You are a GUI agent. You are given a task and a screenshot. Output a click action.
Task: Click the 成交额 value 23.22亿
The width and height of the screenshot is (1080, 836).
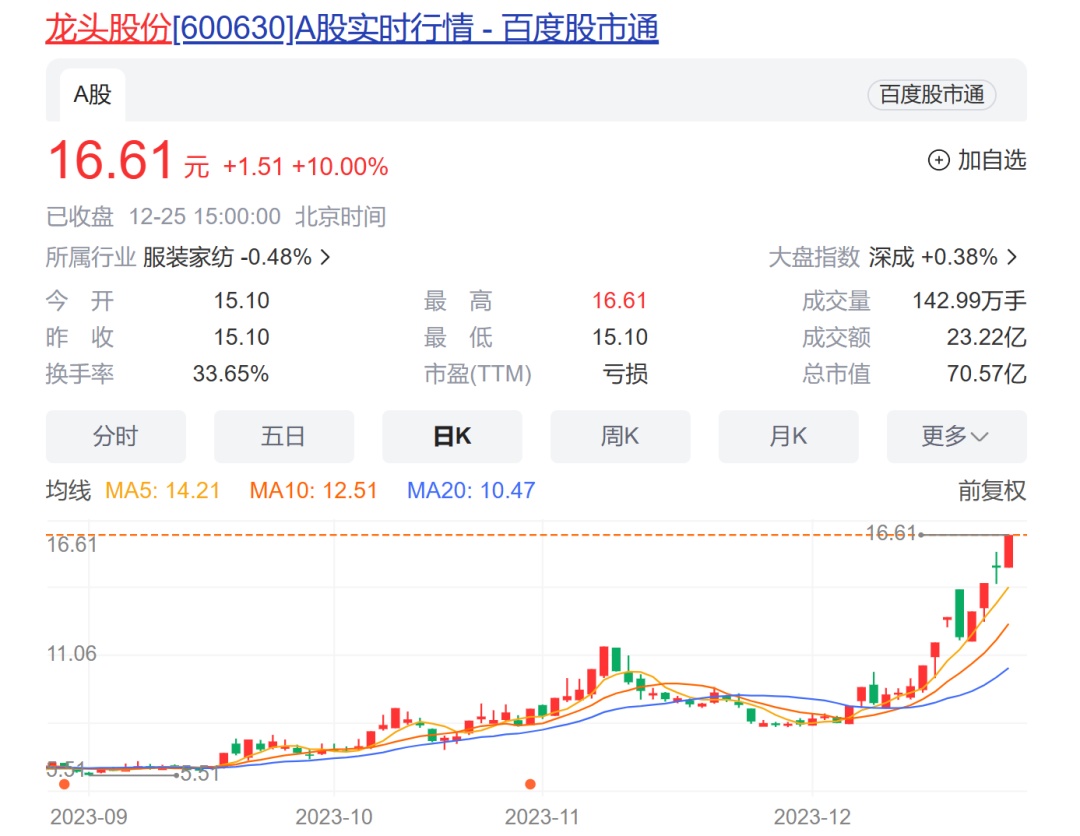click(x=986, y=337)
